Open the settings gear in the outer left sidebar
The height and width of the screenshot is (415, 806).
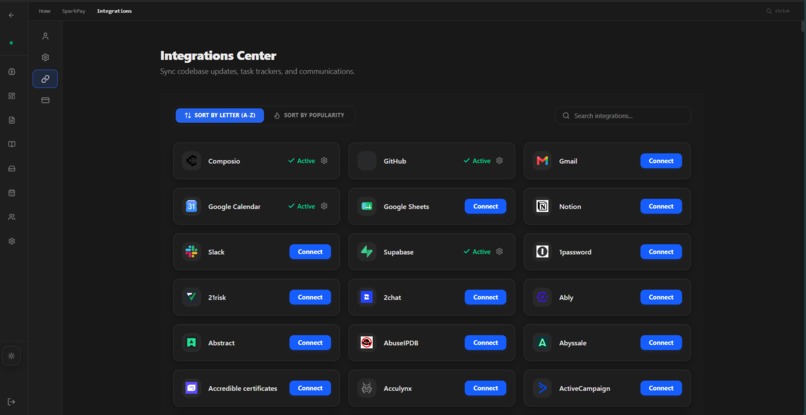12,241
